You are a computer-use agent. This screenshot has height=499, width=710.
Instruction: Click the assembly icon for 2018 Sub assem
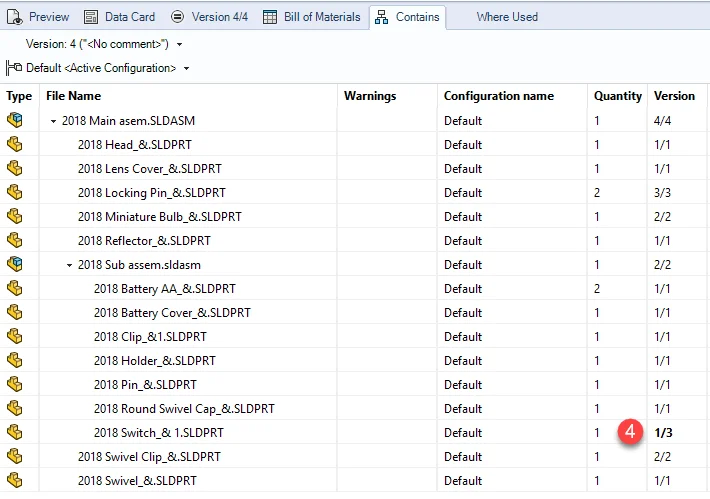coord(14,264)
